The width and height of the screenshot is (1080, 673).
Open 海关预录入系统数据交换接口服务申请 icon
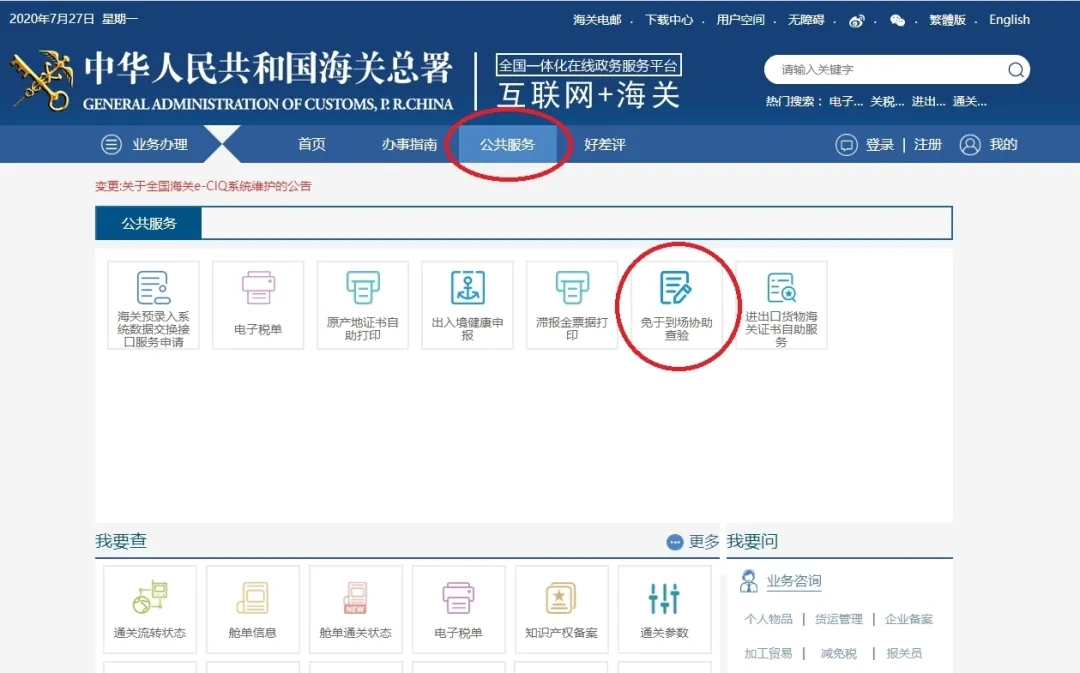coord(153,289)
